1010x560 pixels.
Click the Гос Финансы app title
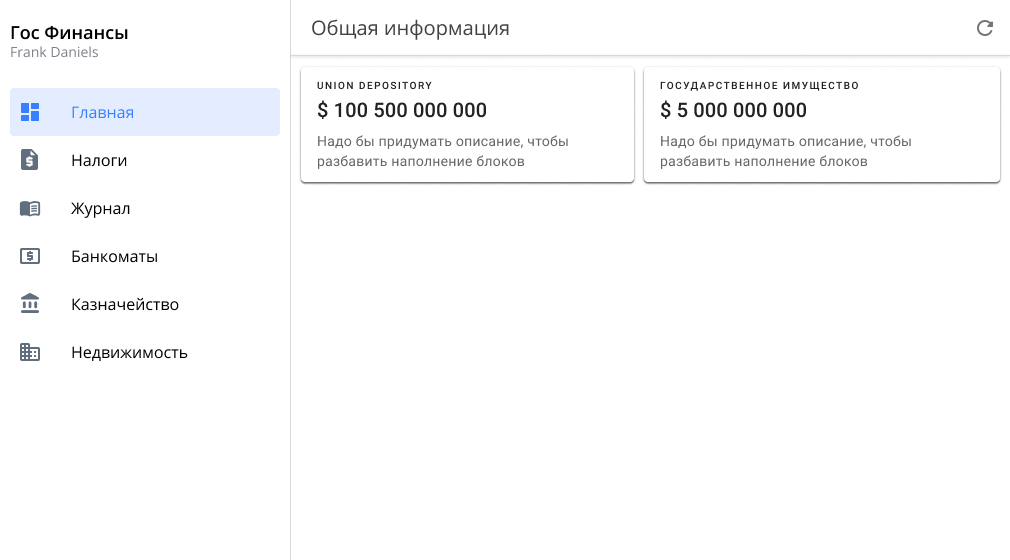tap(69, 33)
